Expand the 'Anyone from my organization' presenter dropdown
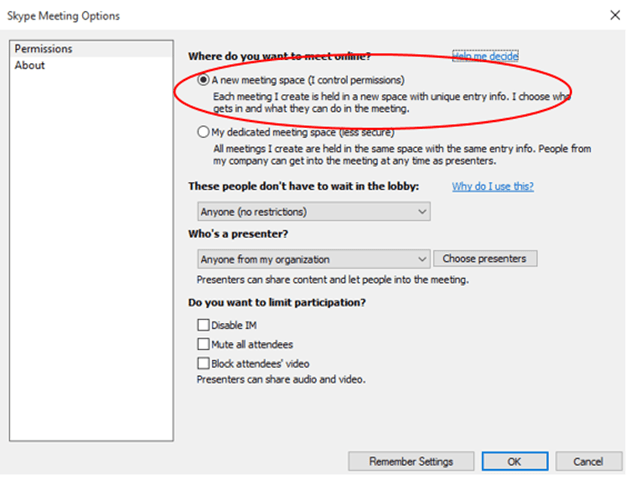This screenshot has width=632, height=480. [314, 259]
